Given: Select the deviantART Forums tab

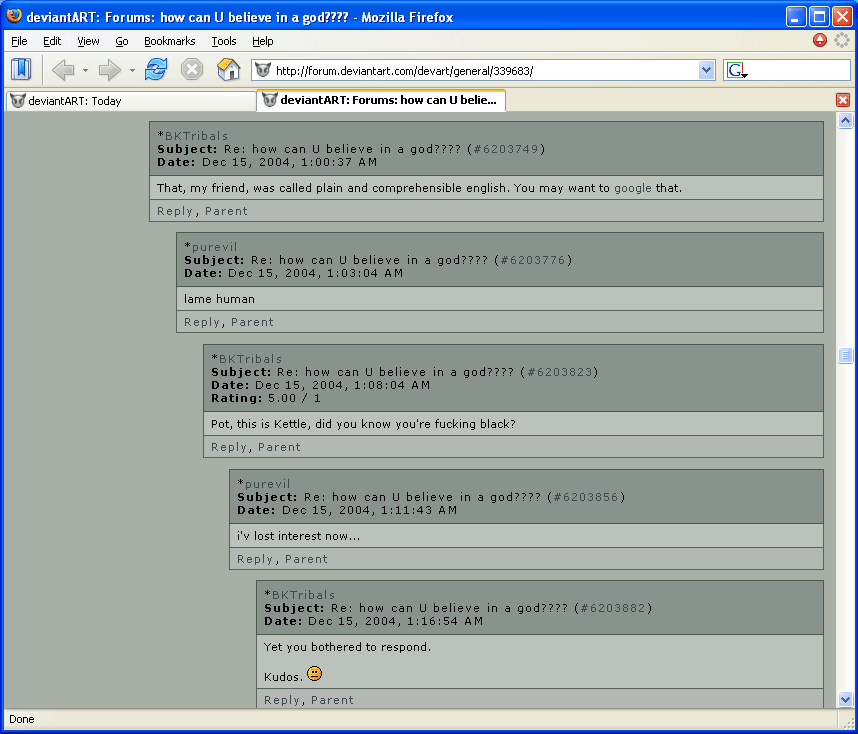Looking at the screenshot, I should (381, 100).
